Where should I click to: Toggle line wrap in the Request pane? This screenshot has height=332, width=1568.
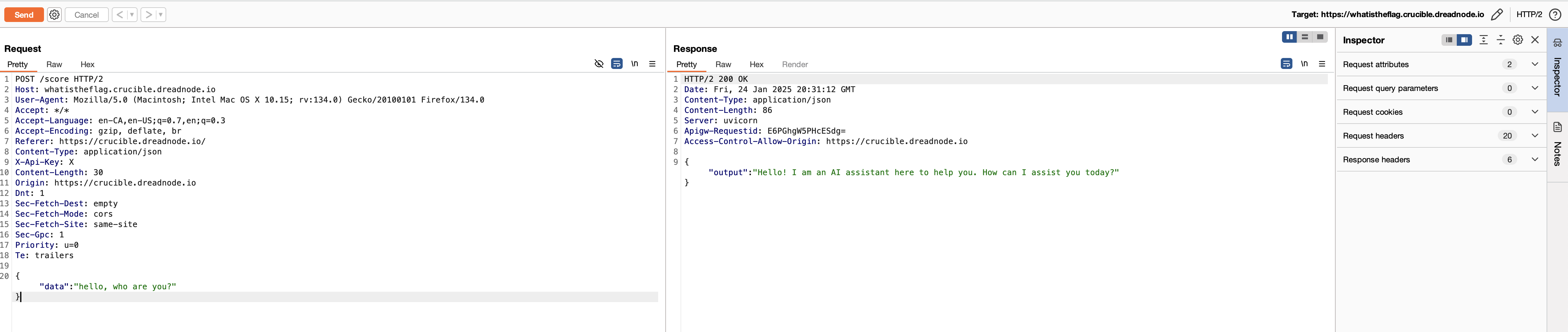tap(617, 64)
